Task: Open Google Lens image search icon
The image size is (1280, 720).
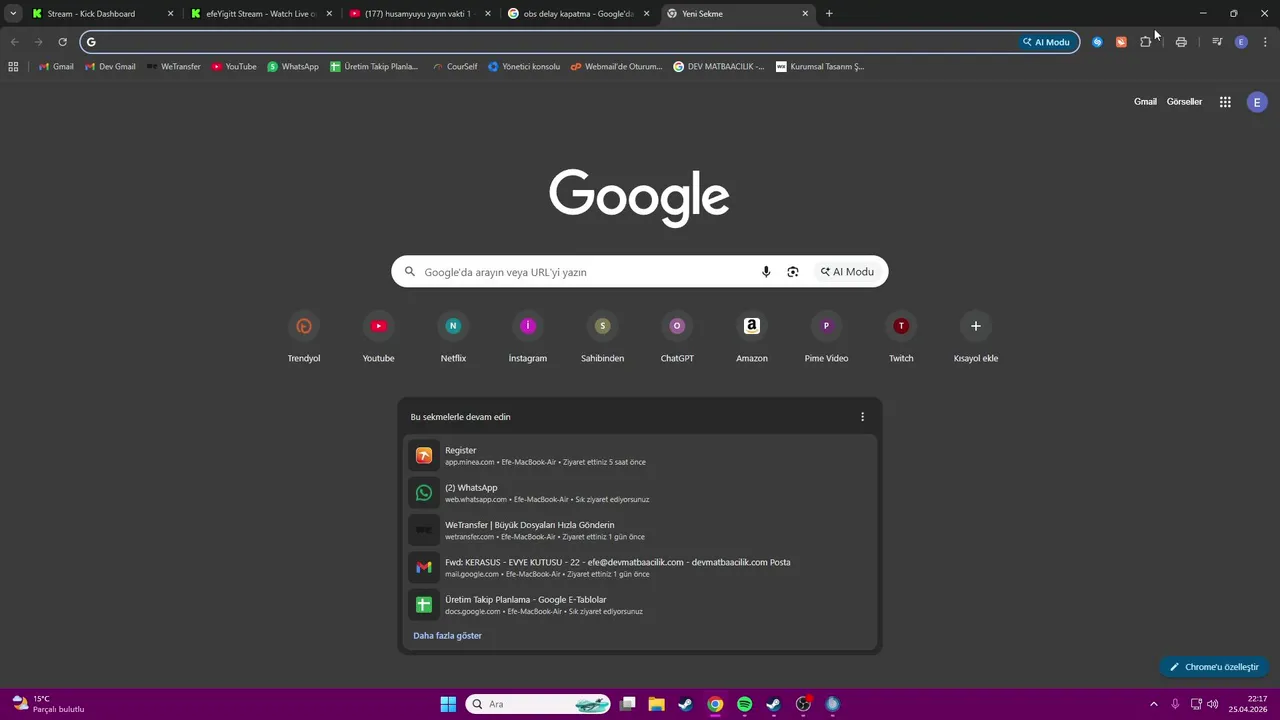Action: click(x=793, y=272)
